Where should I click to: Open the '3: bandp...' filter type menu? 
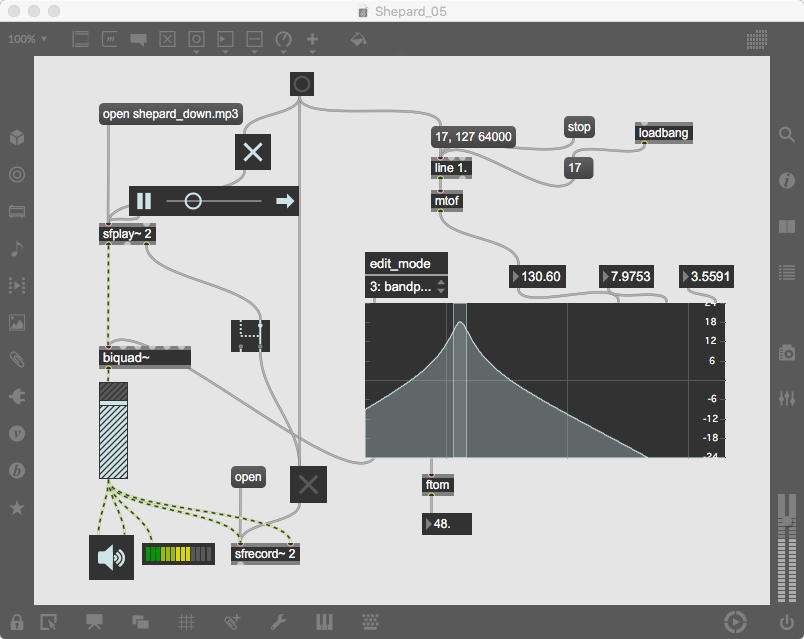(406, 286)
